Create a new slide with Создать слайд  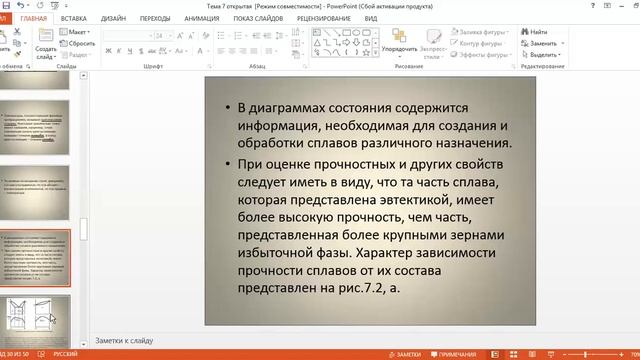pyautogui.click(x=46, y=44)
